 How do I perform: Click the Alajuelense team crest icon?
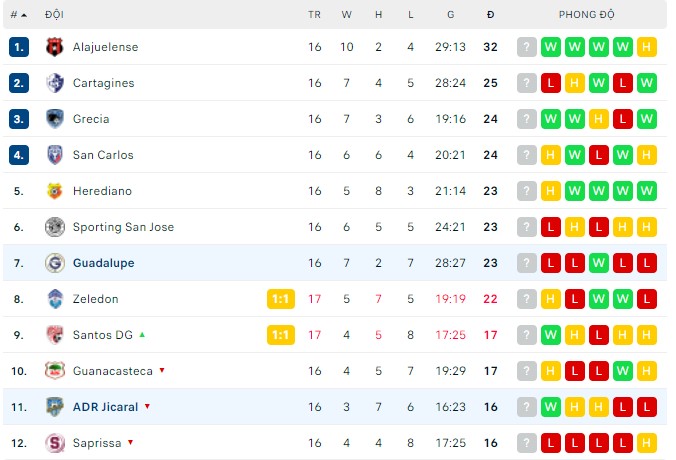[55, 47]
